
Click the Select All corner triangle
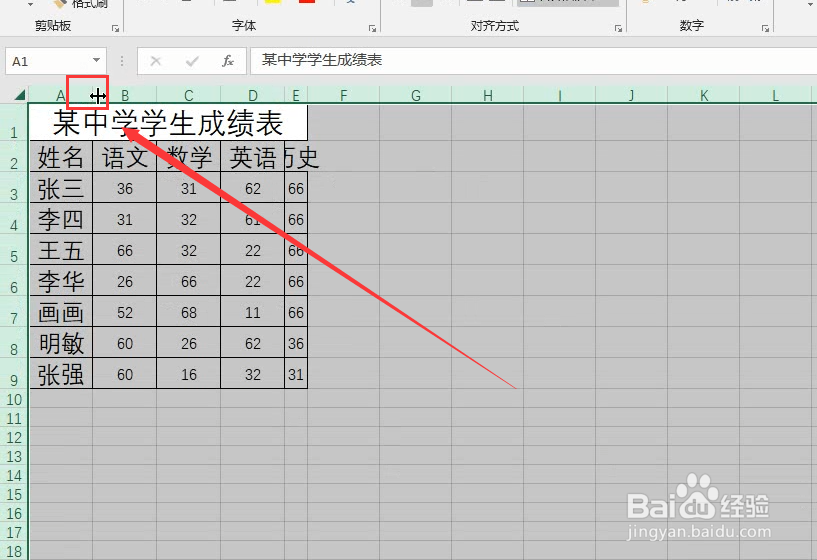point(20,95)
